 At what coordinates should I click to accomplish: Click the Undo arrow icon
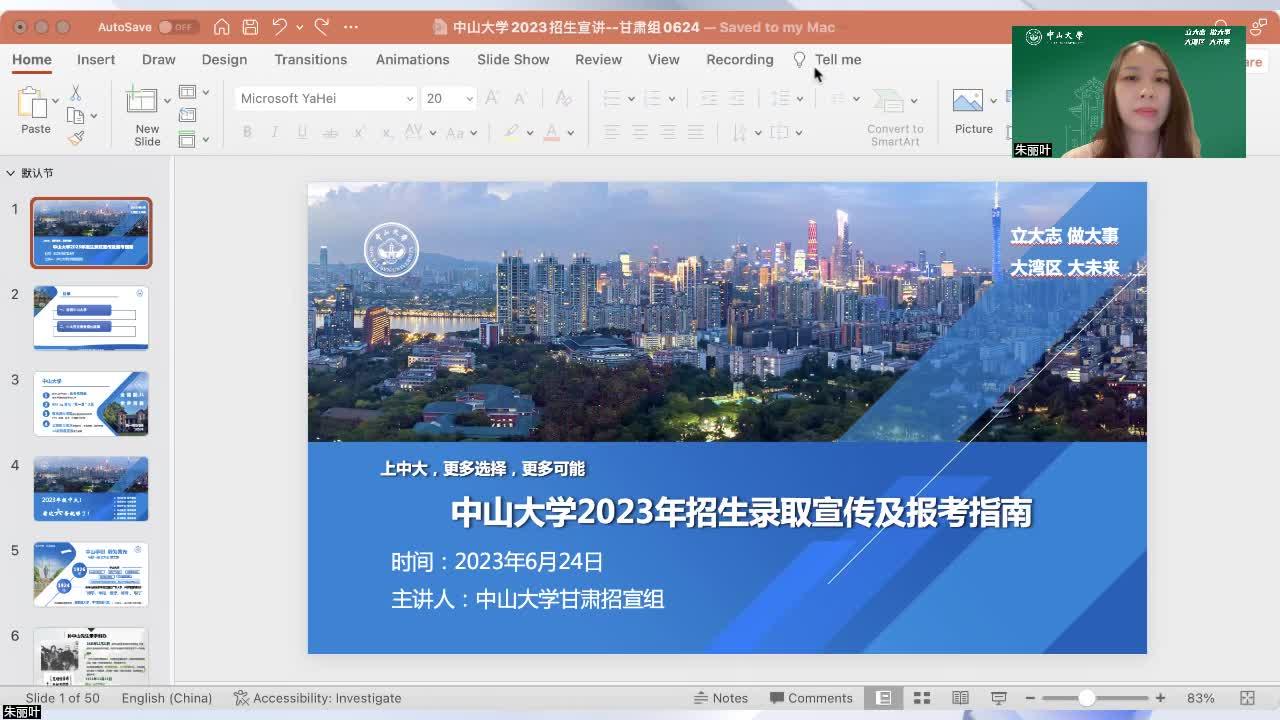tap(280, 27)
